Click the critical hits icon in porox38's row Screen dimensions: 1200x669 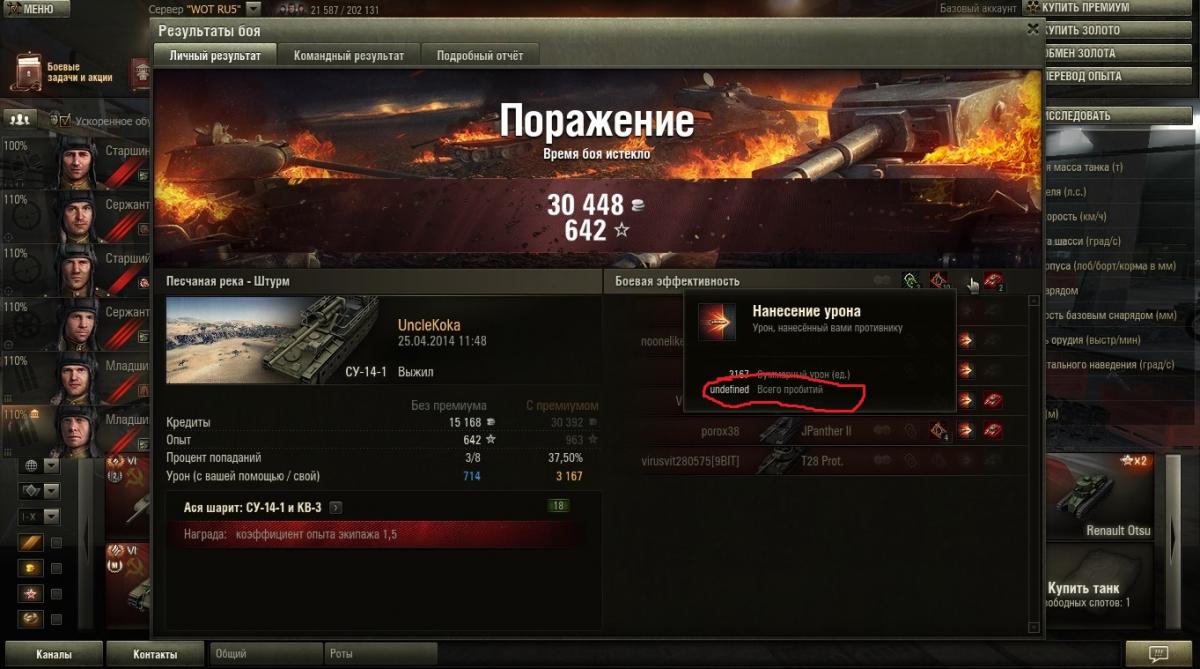pyautogui.click(x=940, y=431)
